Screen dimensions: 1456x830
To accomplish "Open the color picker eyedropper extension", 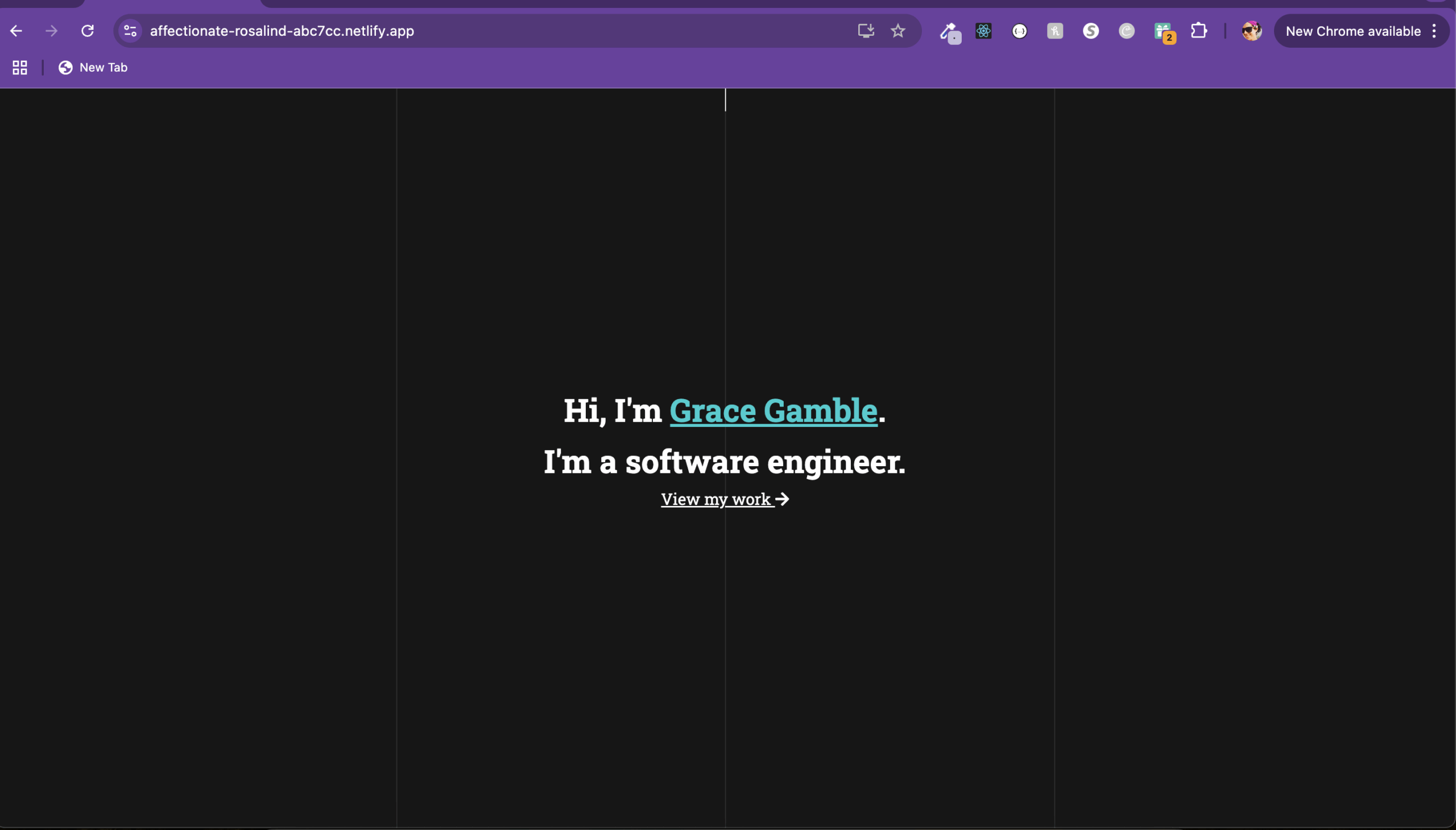I will point(949,31).
